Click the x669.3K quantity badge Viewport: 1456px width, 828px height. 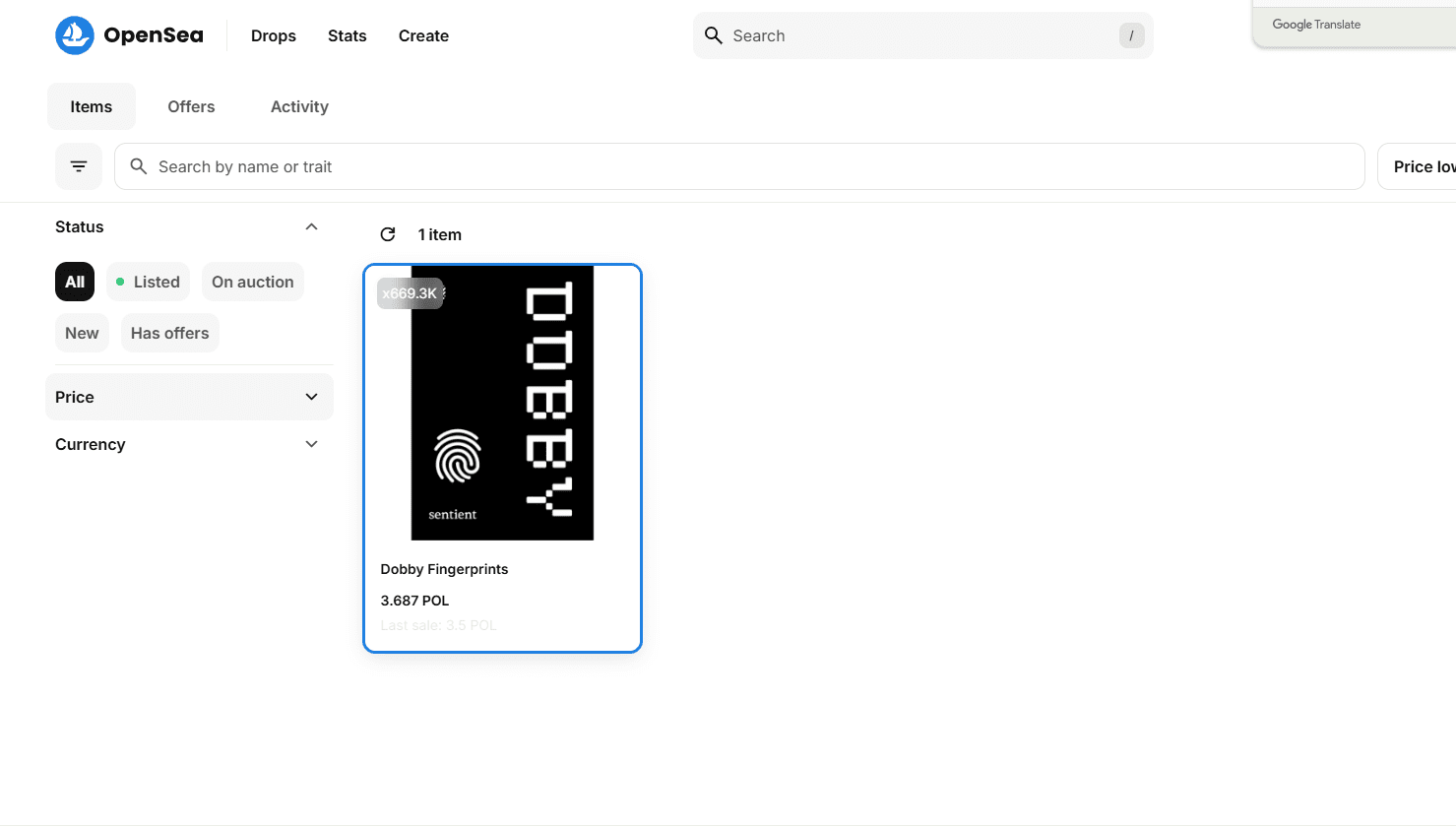coord(411,293)
